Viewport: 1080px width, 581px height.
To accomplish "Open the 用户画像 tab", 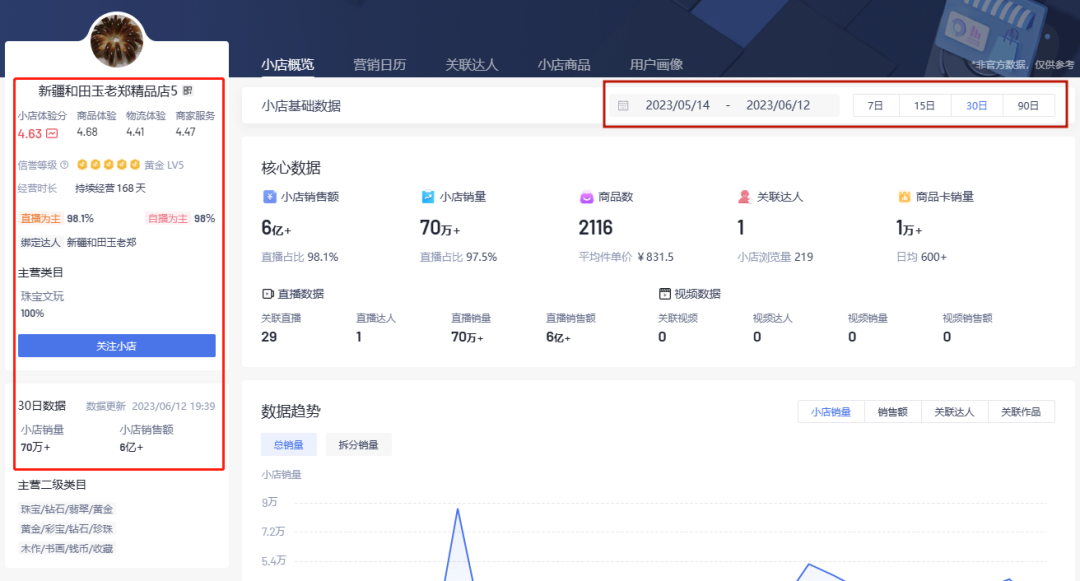I will pyautogui.click(x=656, y=65).
